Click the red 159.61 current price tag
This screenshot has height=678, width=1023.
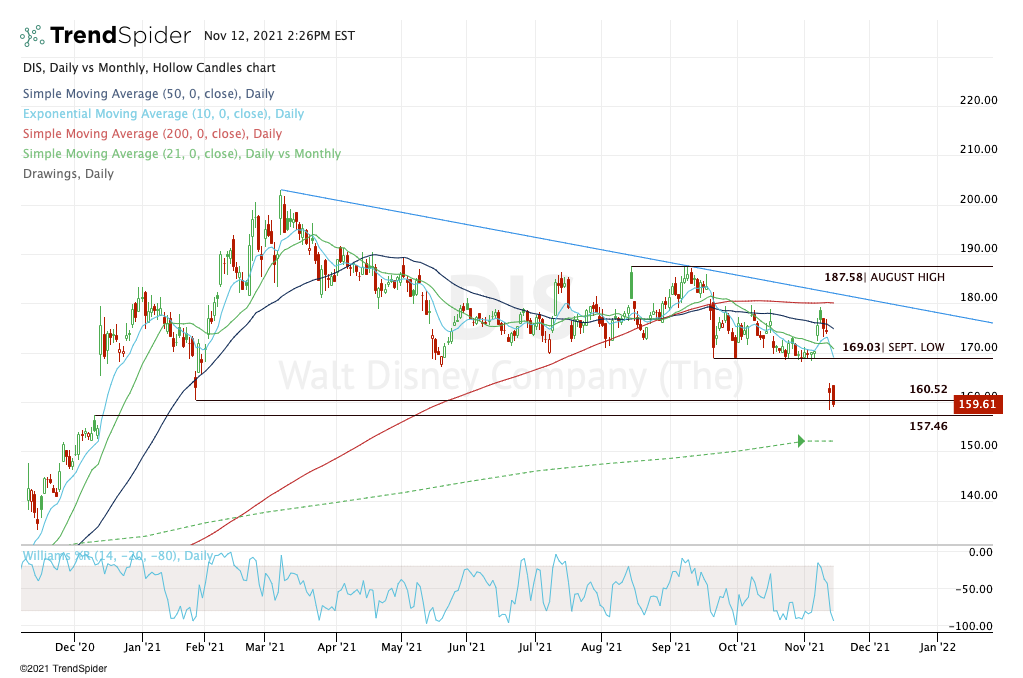(979, 405)
